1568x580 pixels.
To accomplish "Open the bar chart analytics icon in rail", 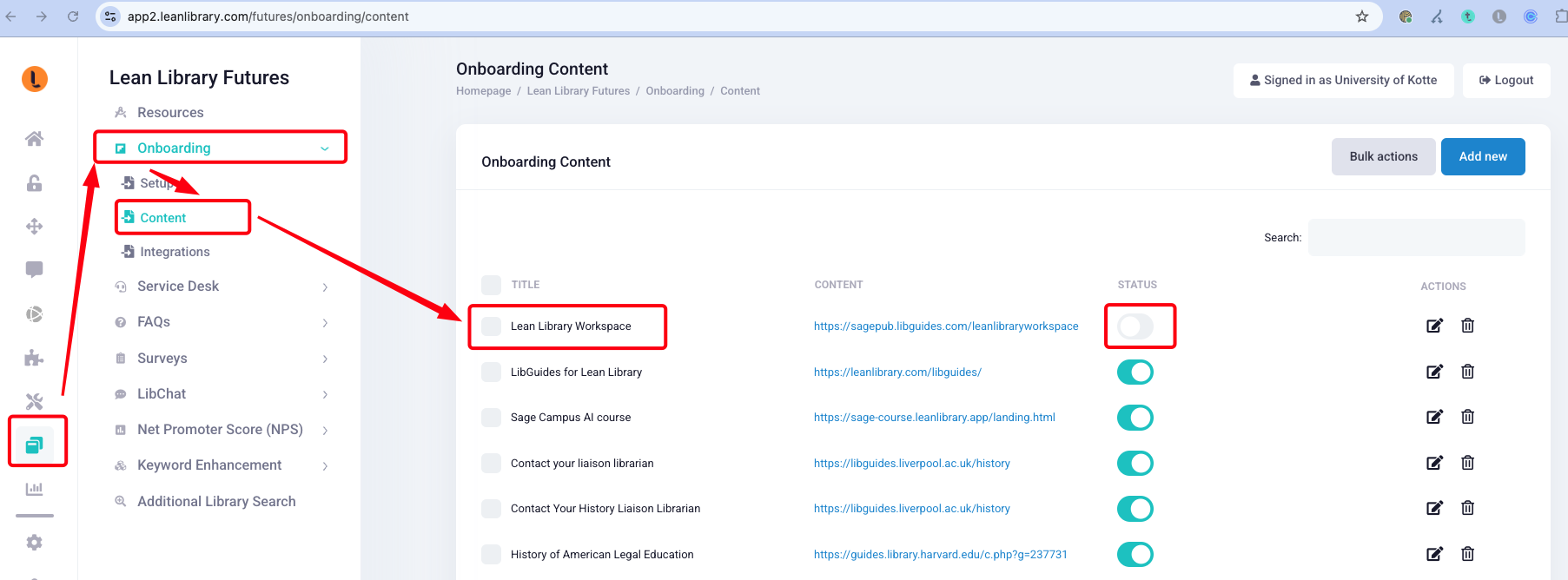I will pyautogui.click(x=34, y=489).
